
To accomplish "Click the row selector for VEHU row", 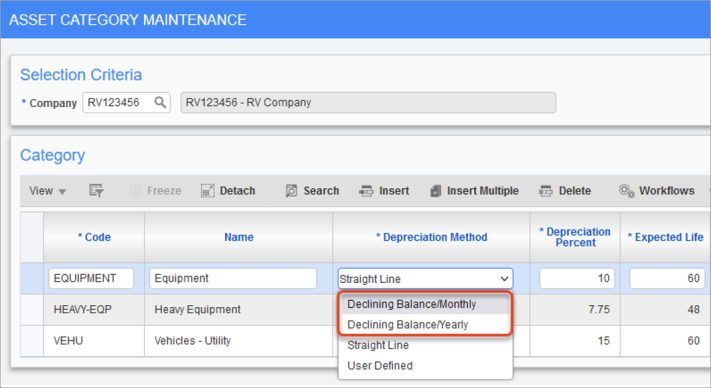I will point(32,341).
